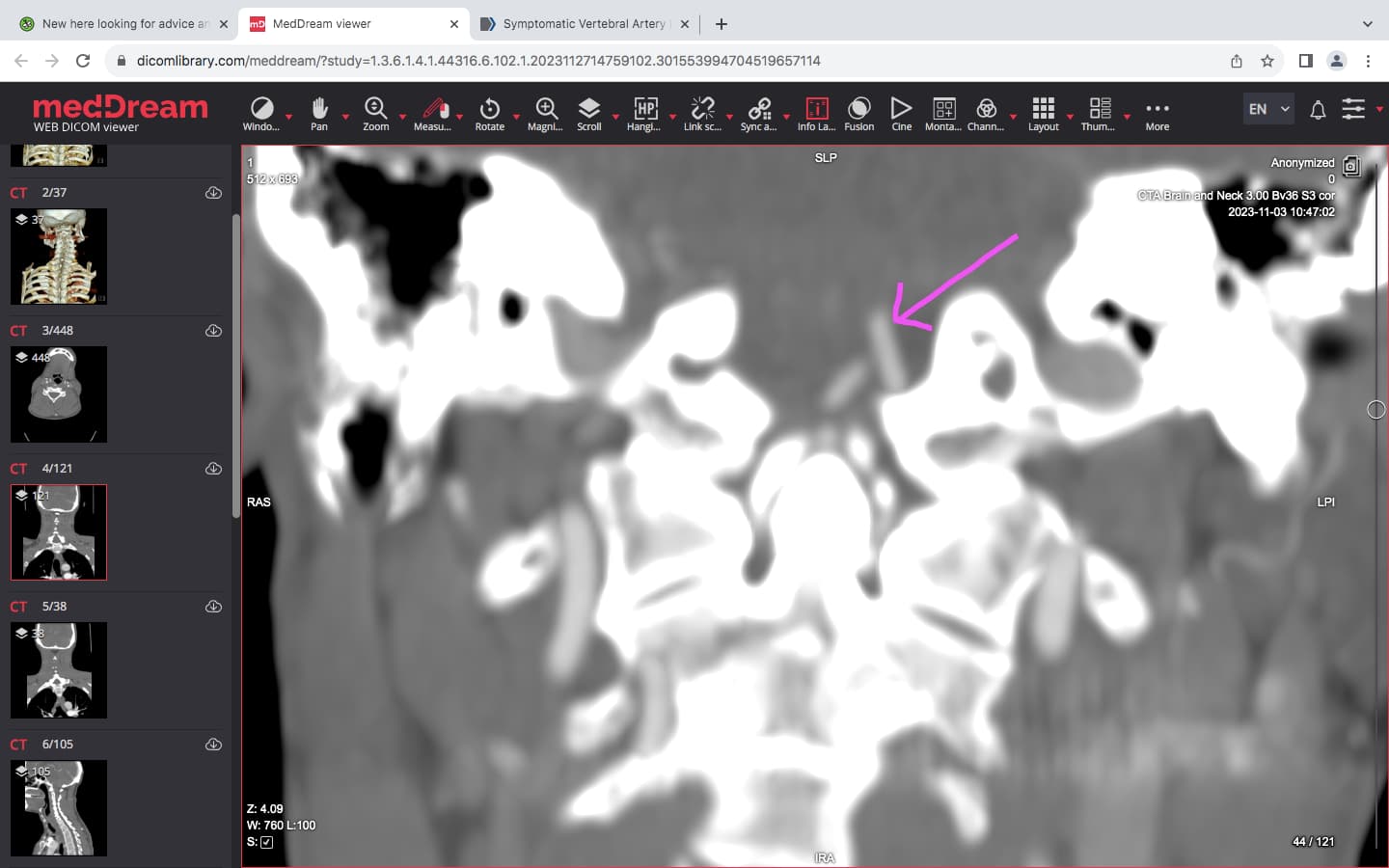1389x868 pixels.
Task: Click the medDream WEB DICOM viewer logo
Action: (120, 113)
